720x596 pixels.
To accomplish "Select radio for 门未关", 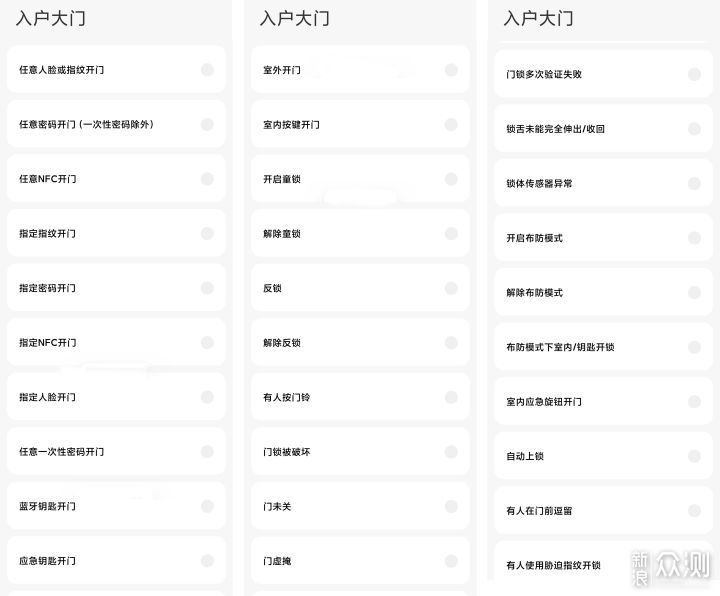I will [451, 506].
